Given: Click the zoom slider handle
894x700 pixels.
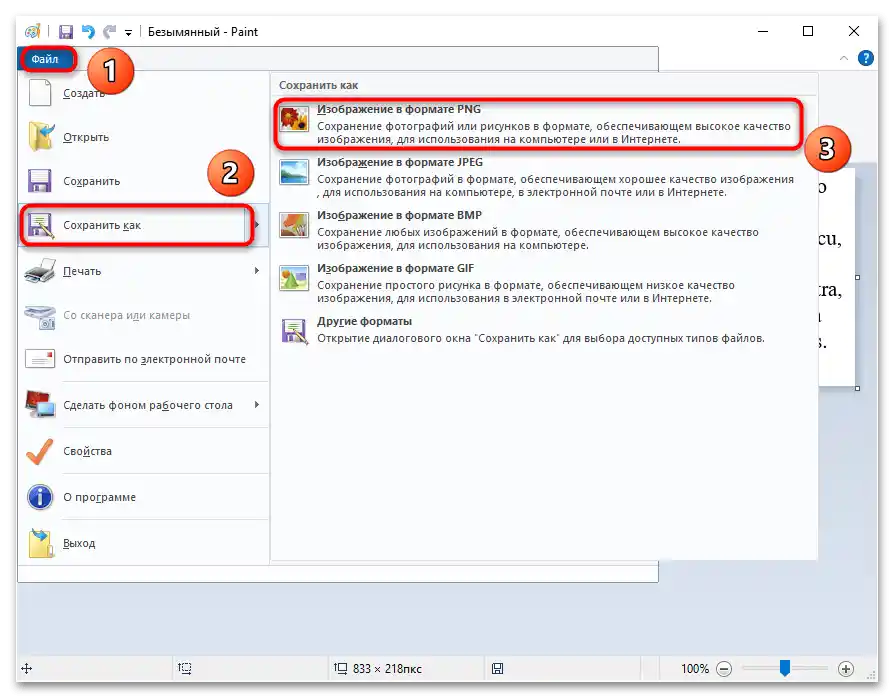Looking at the screenshot, I should (x=785, y=668).
